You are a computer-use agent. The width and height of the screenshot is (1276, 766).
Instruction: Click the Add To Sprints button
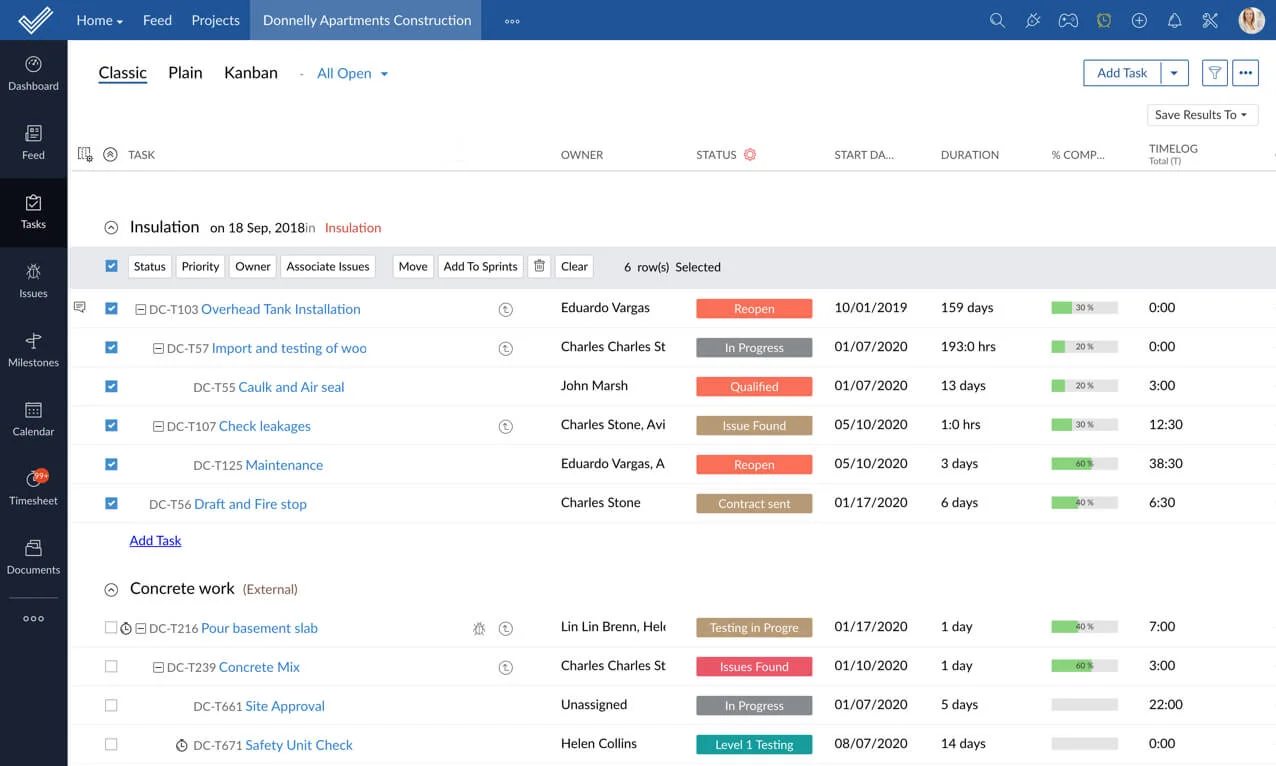480,266
